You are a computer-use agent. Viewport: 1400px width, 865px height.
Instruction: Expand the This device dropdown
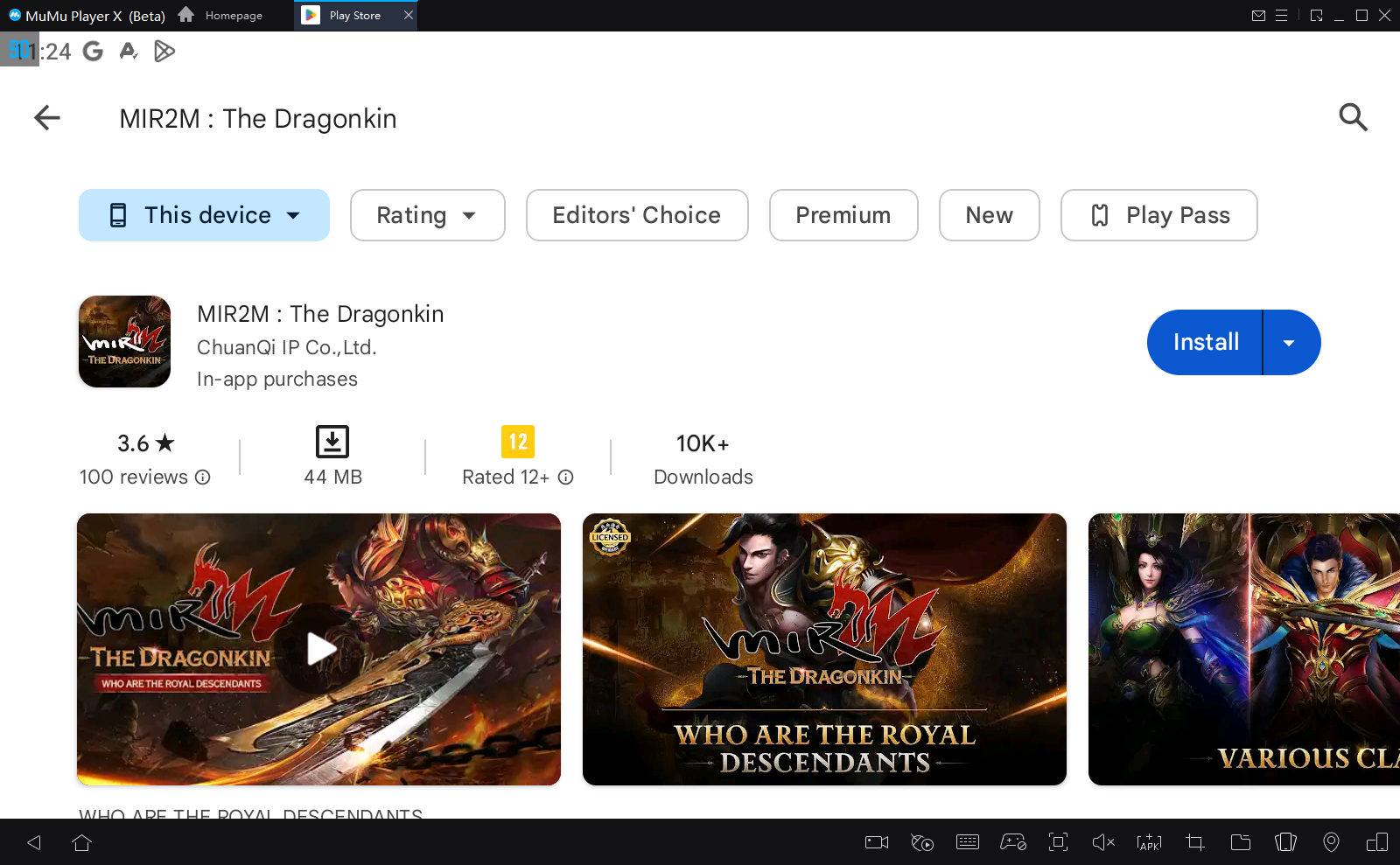[x=204, y=215]
